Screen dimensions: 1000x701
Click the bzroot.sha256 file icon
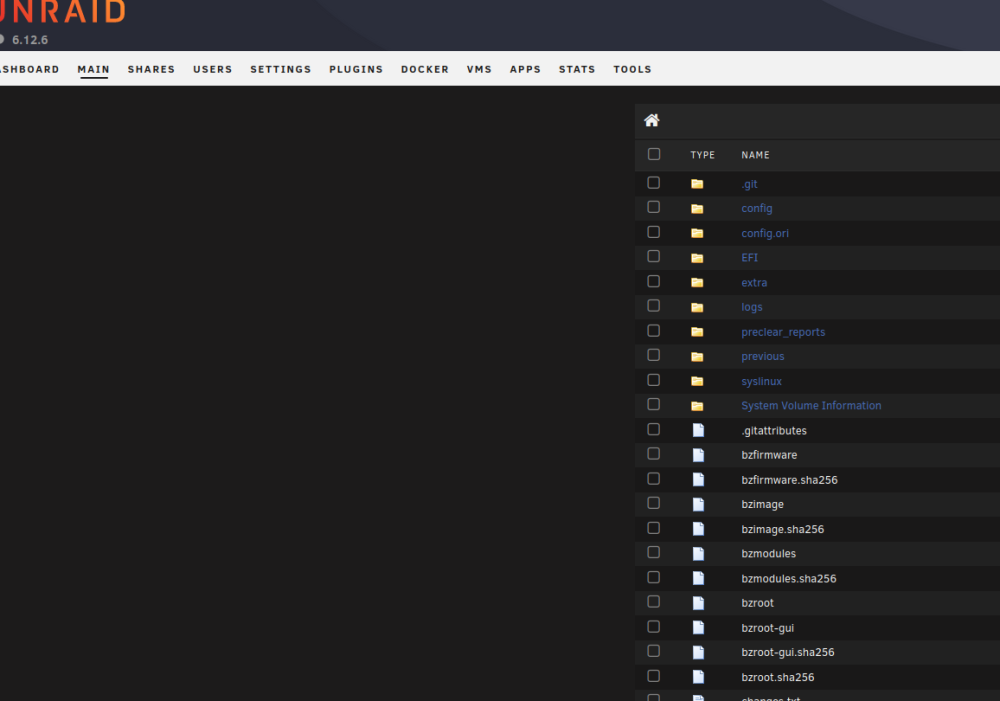pos(698,677)
